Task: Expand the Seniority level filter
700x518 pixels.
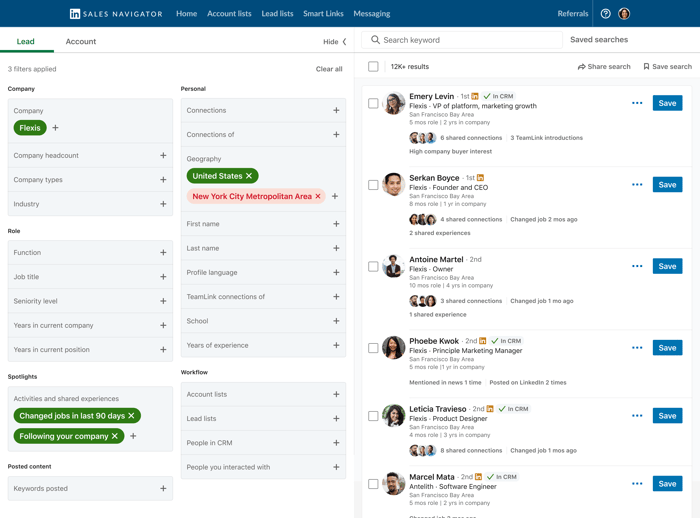Action: [x=163, y=301]
